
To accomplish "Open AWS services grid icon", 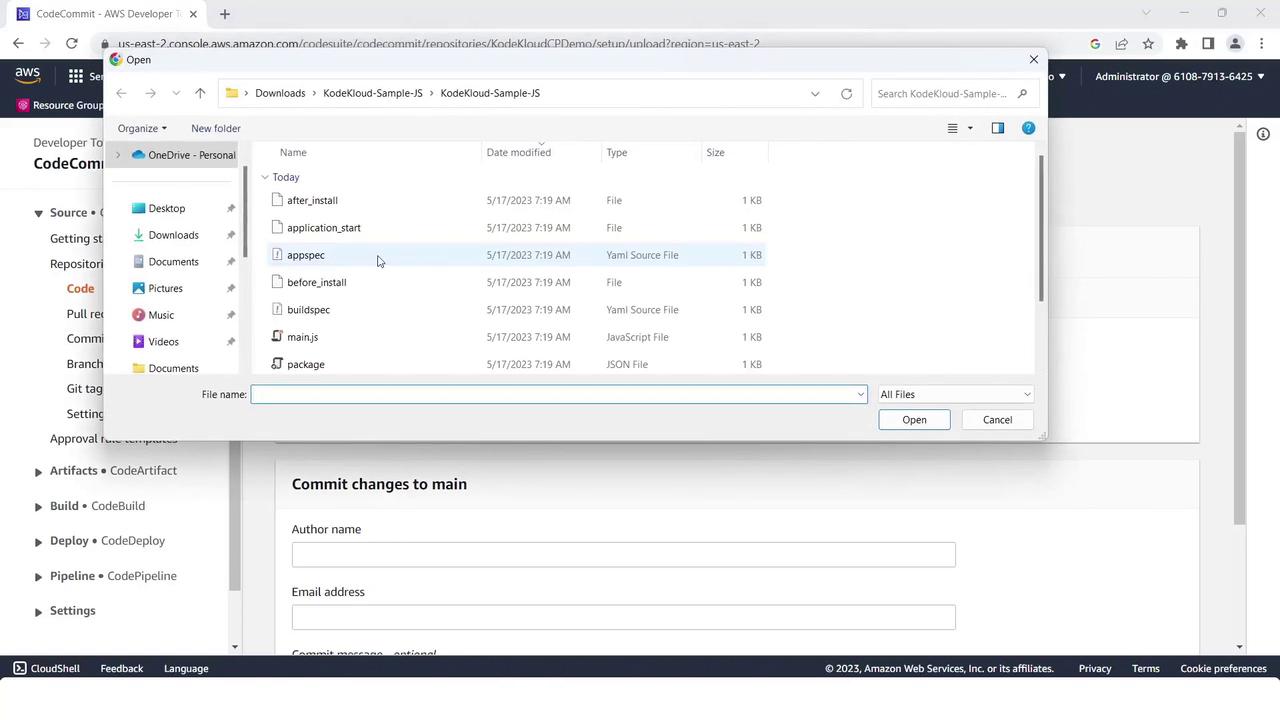I will pos(76,76).
